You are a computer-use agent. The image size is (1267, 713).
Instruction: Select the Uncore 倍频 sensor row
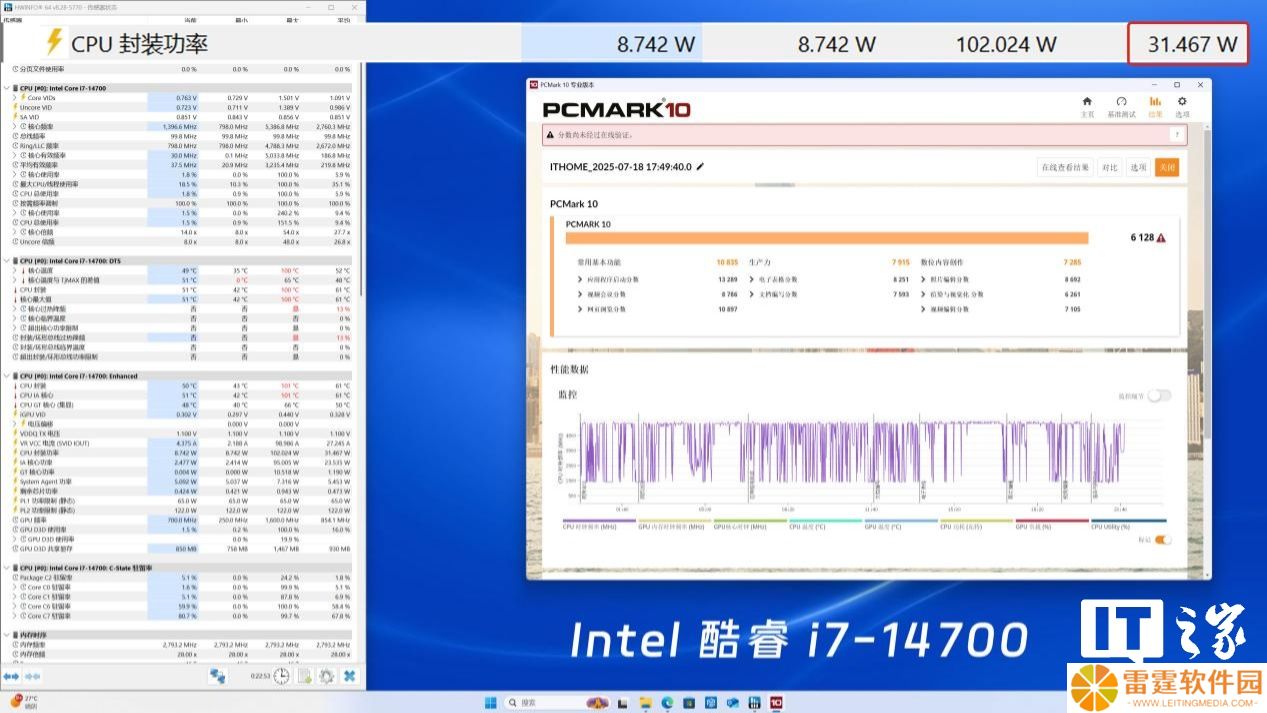[x=181, y=242]
